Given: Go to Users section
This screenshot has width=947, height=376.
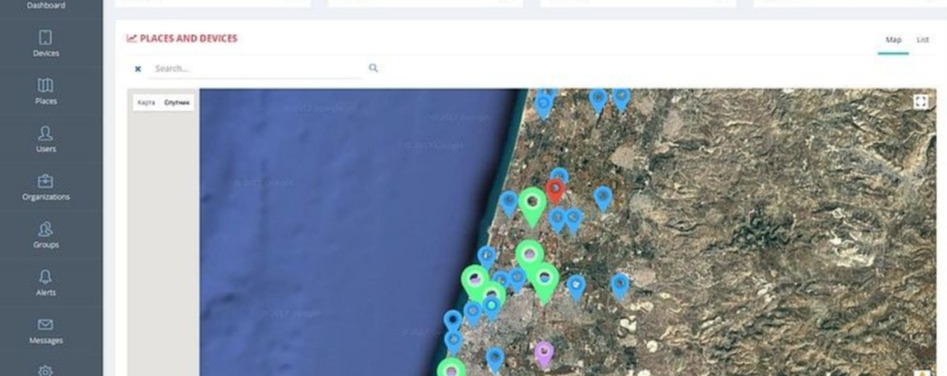Looking at the screenshot, I should tap(45, 139).
